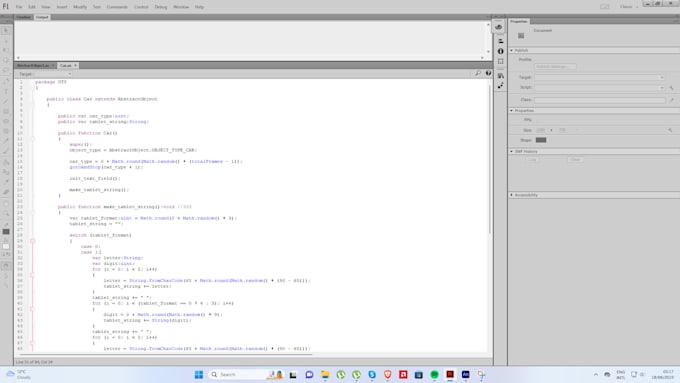Image resolution: width=680 pixels, height=383 pixels.
Task: Click the Publish Settings button
Action: (x=555, y=67)
